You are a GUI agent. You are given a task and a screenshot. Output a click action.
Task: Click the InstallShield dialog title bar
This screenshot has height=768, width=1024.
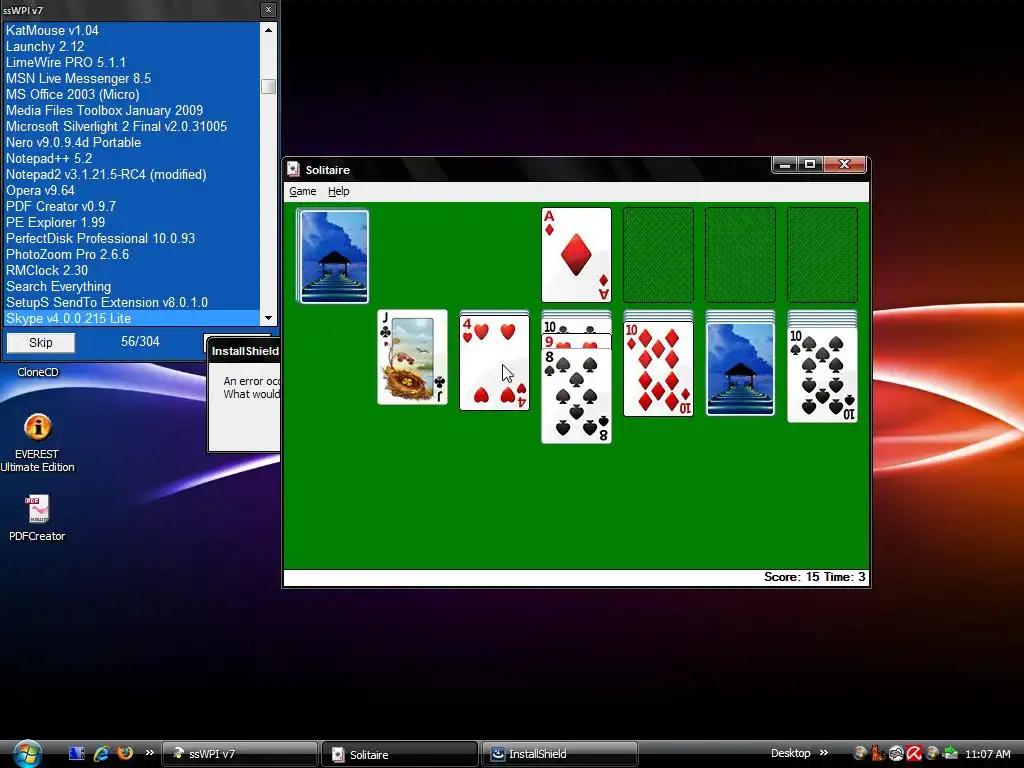tap(244, 351)
